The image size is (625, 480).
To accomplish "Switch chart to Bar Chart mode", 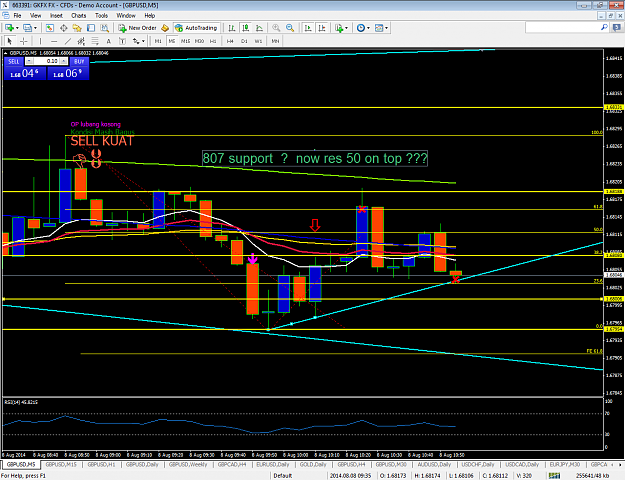I will [232, 28].
